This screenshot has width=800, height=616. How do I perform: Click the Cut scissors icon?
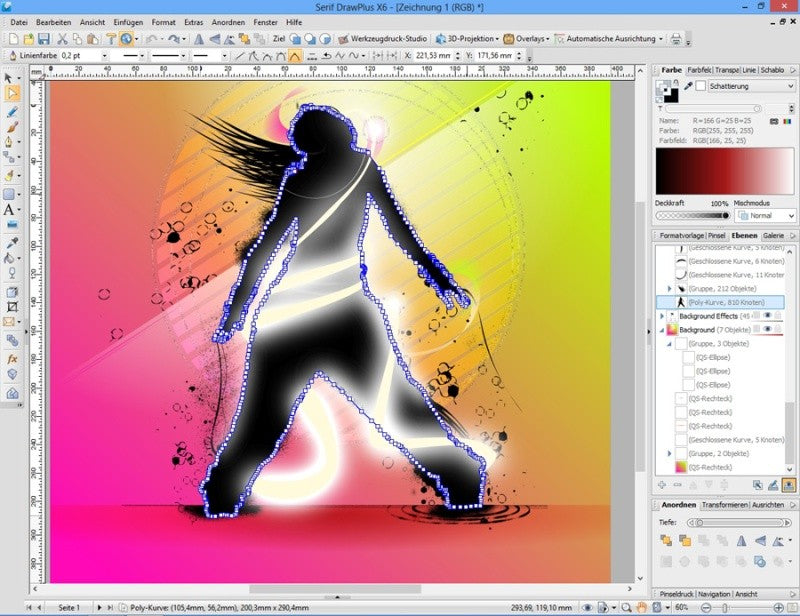click(x=62, y=39)
